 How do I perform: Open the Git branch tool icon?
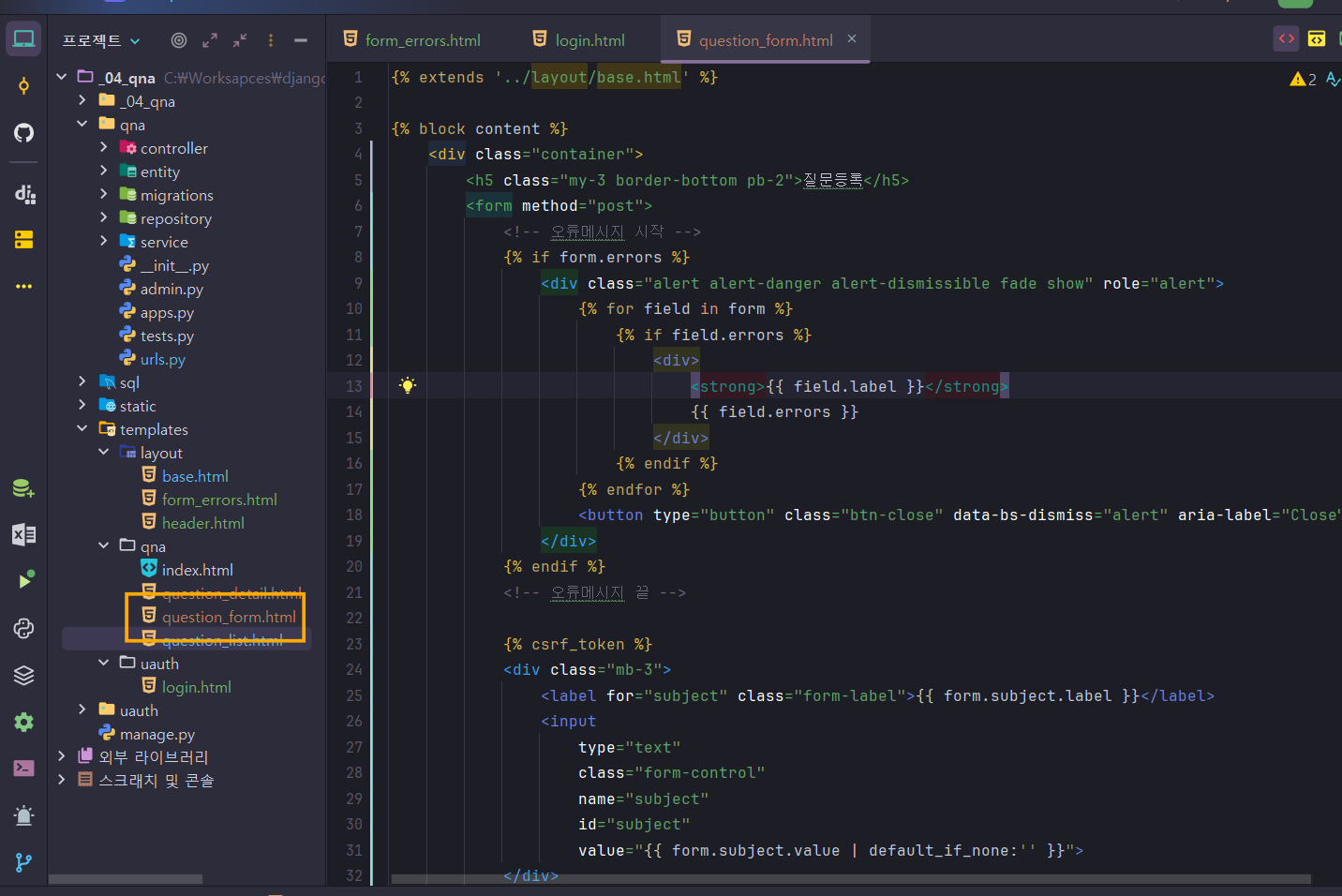point(24,862)
